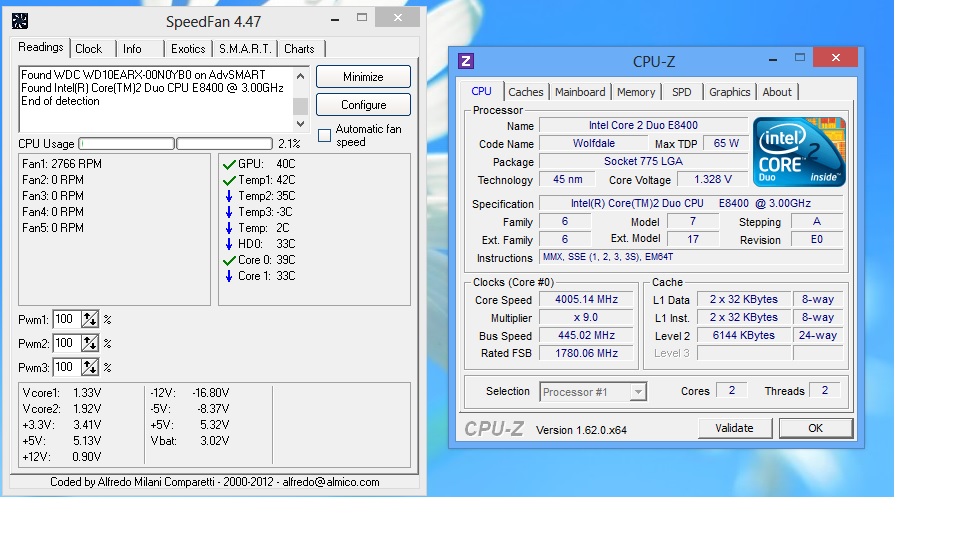Enable the Automatic fan speed checkbox
Screen dimensions: 960x540
pos(324,136)
